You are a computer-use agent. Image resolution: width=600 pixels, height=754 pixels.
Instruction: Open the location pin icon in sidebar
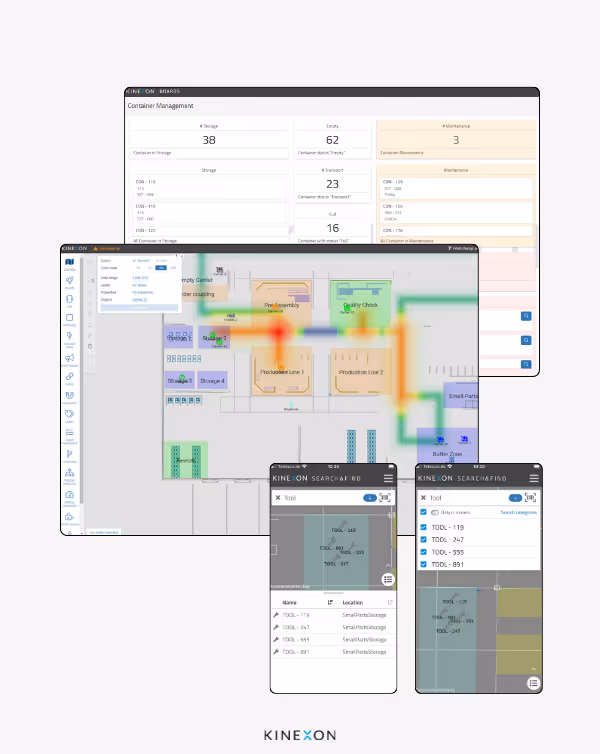[70, 336]
